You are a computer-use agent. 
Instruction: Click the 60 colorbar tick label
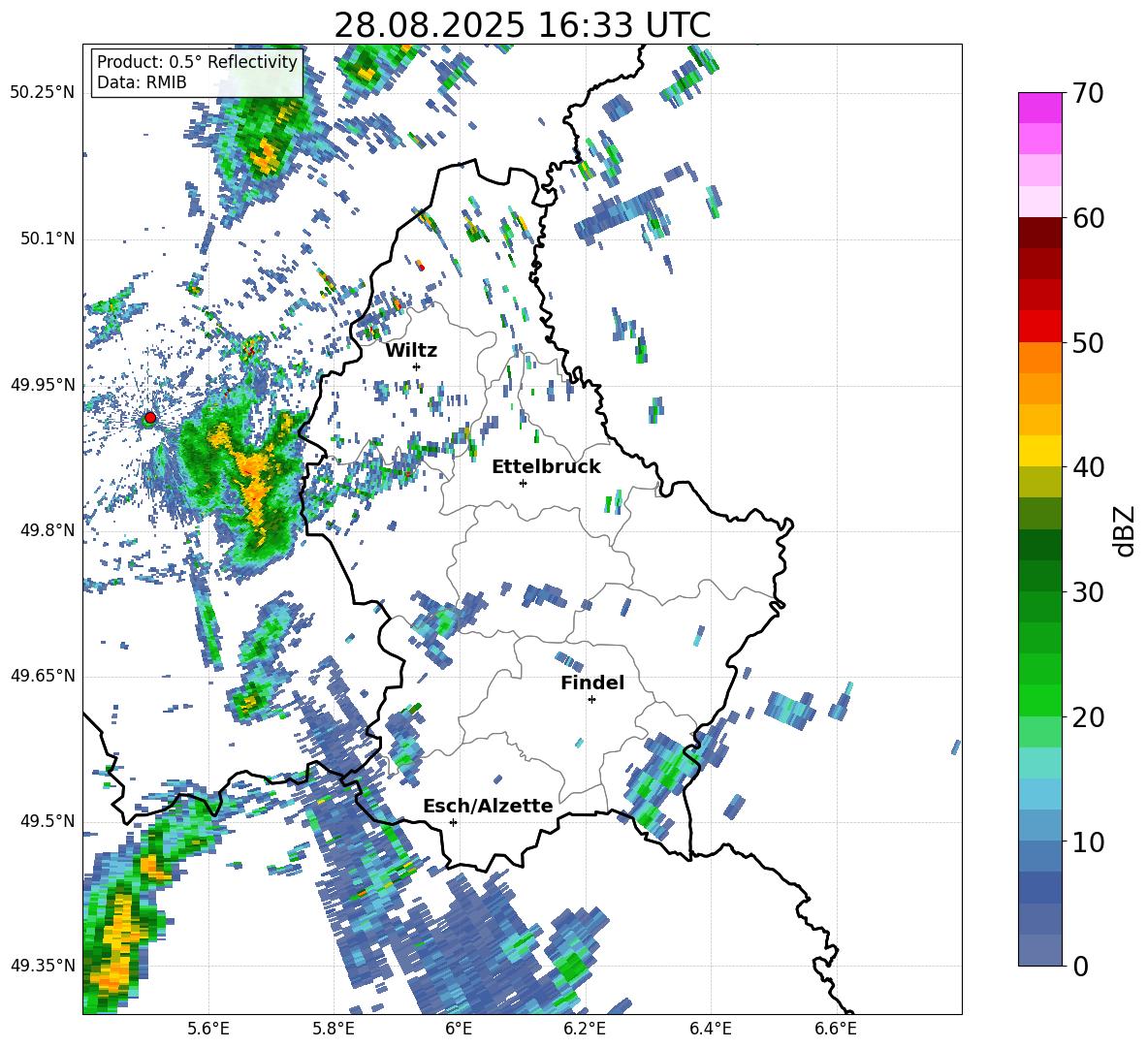coord(1088,218)
